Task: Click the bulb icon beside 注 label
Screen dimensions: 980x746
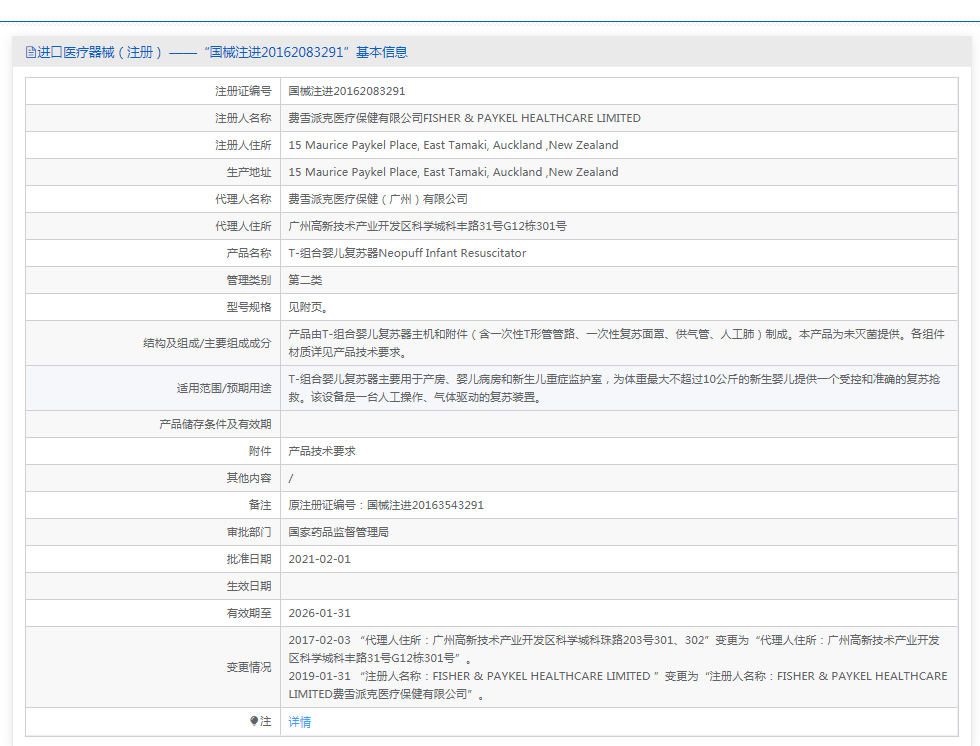Action: pos(254,721)
